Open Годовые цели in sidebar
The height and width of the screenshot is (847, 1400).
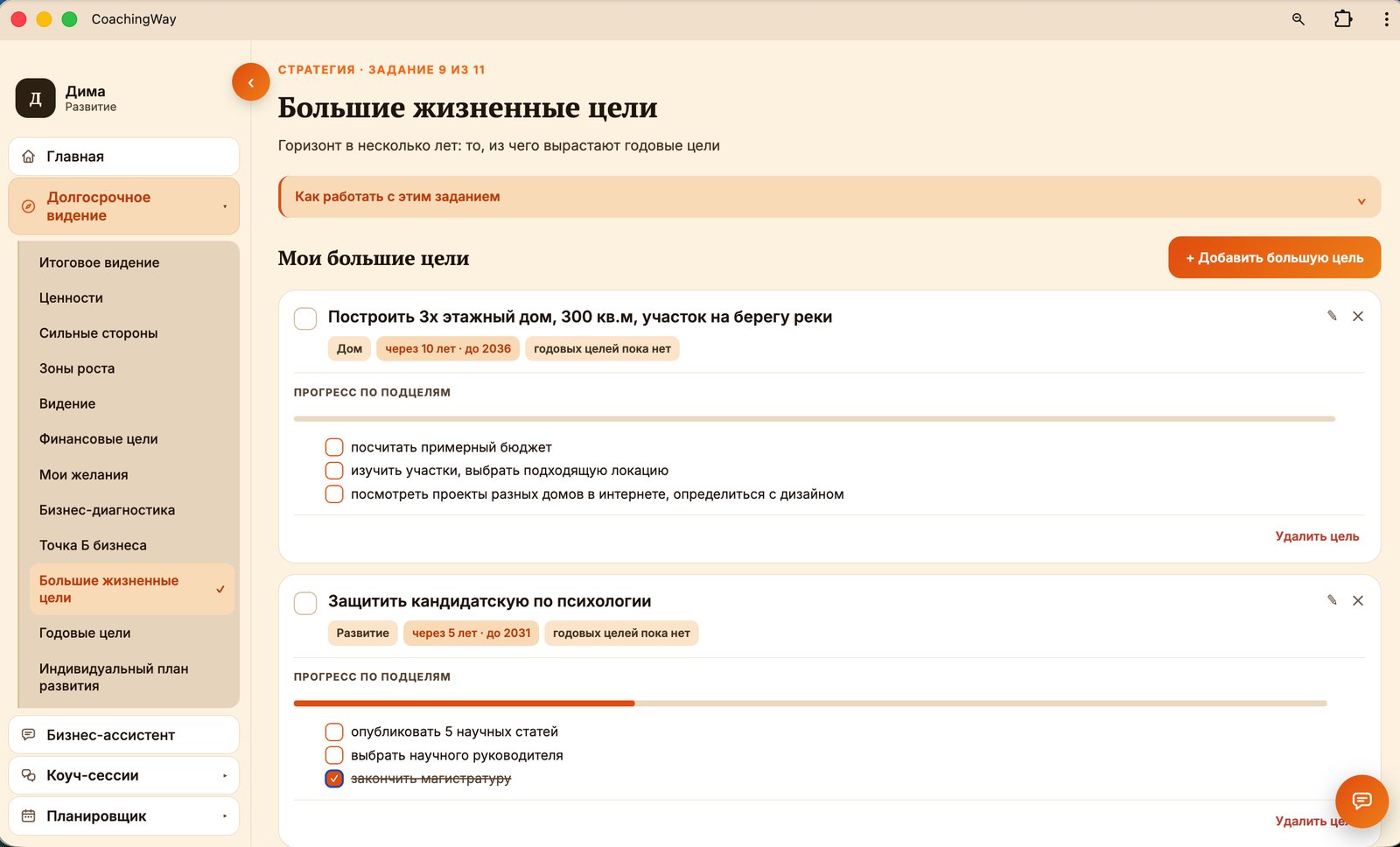coord(85,633)
